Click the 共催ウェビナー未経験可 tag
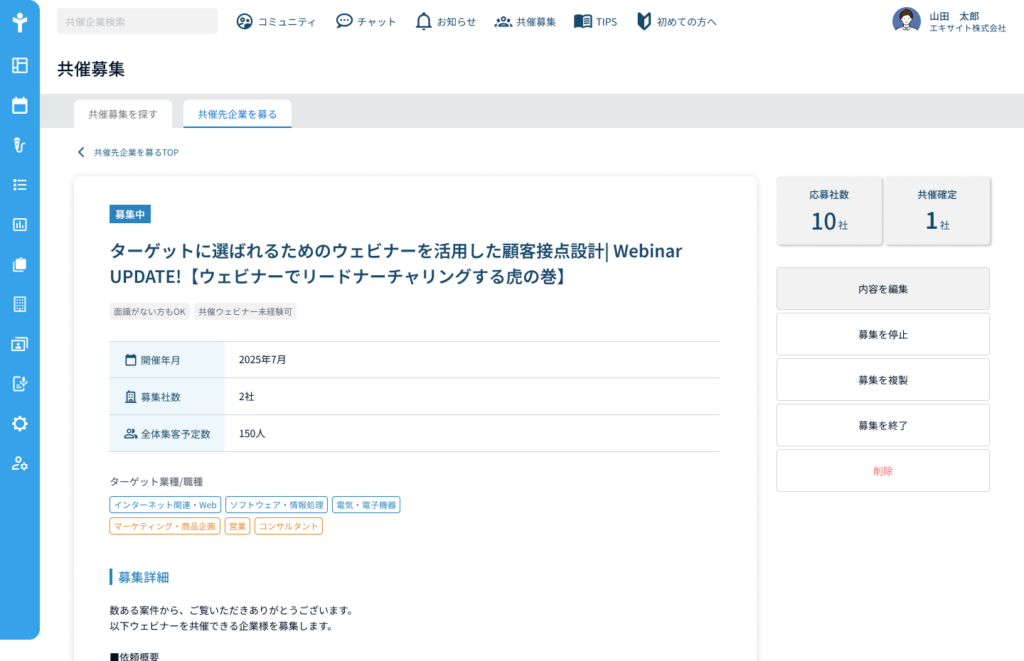This screenshot has height=661, width=1024. click(245, 312)
